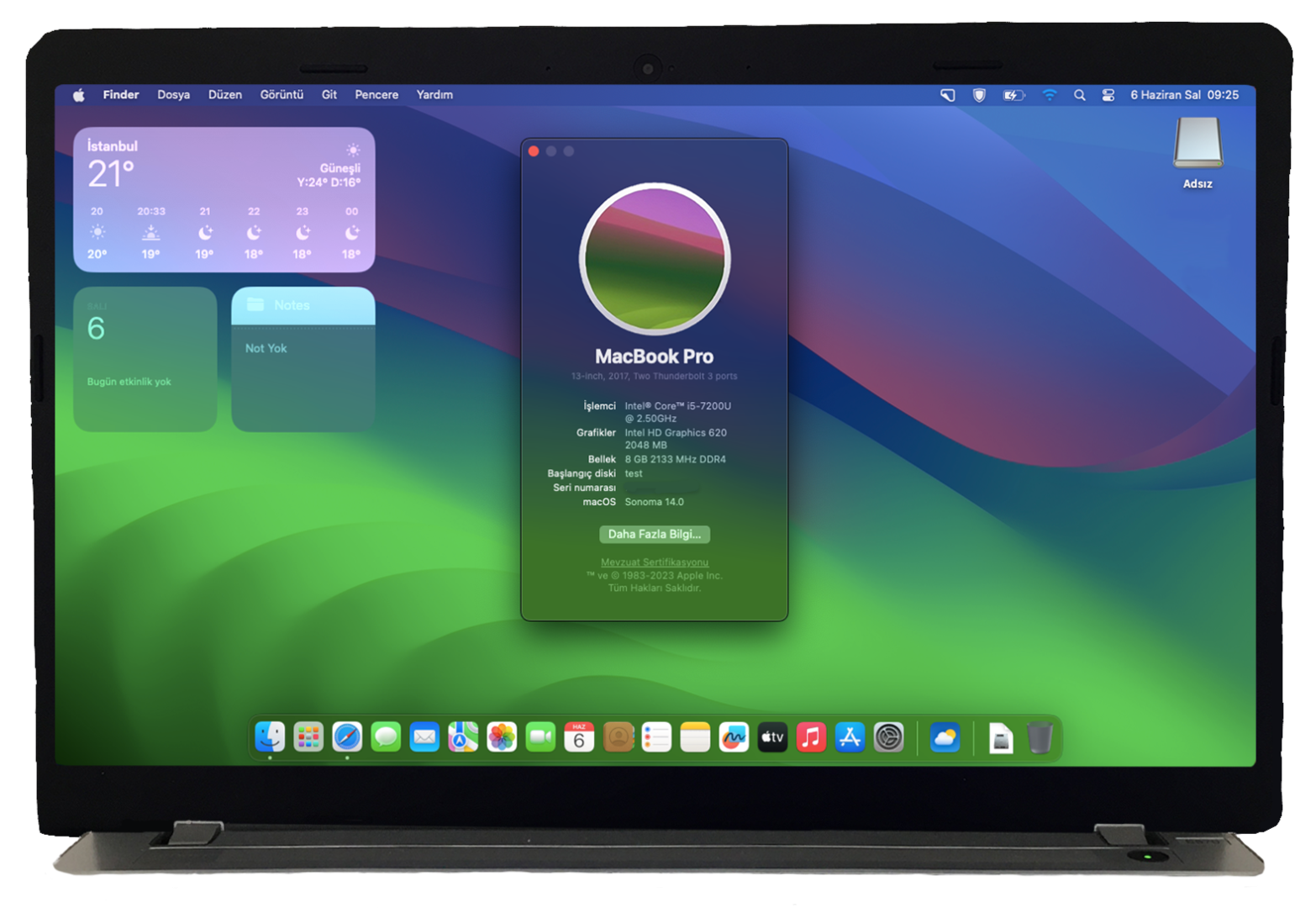Launch the Weather app in the Dock
Screen dimensions: 1316x908
[945, 737]
